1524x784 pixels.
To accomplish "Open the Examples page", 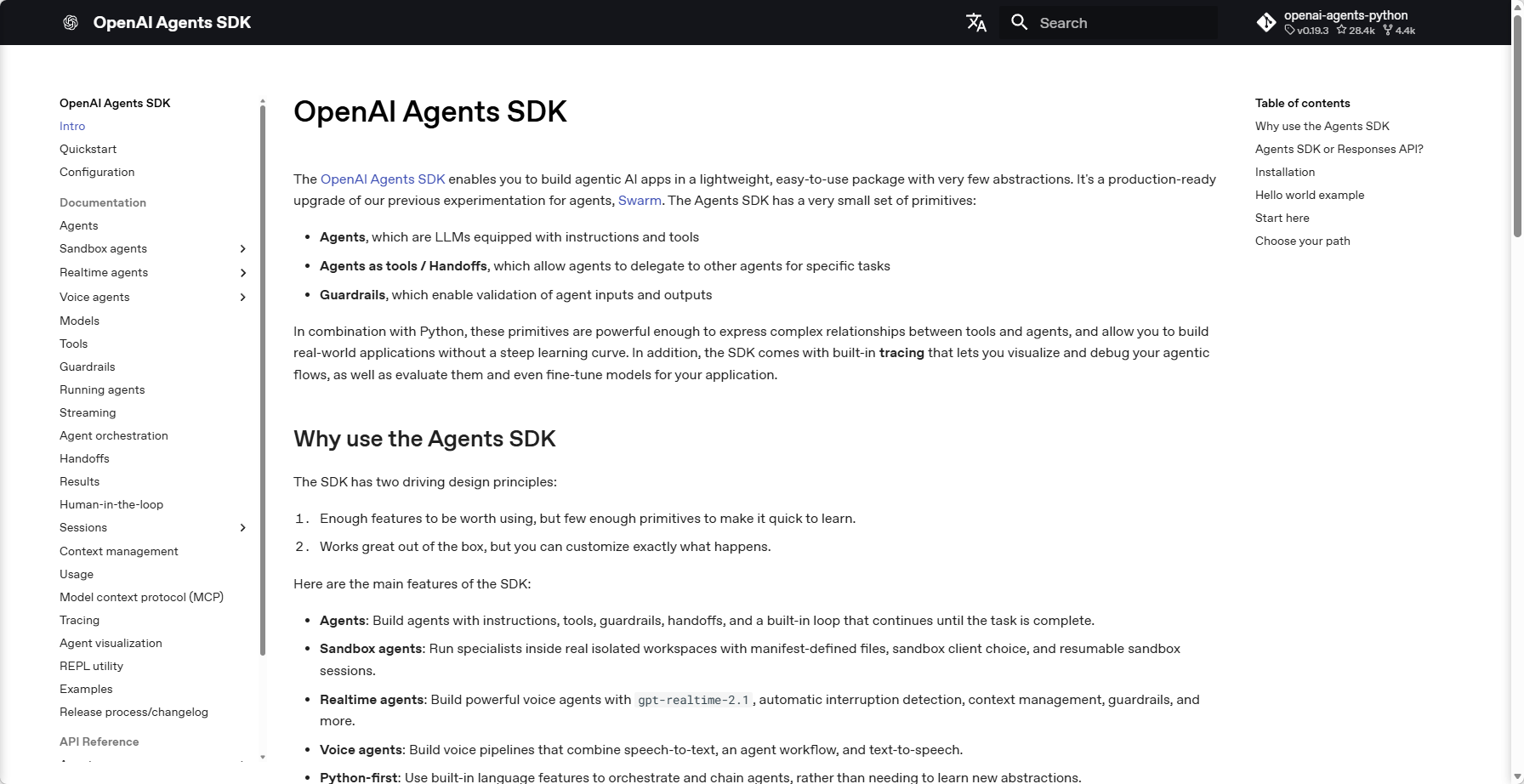I will pos(86,689).
